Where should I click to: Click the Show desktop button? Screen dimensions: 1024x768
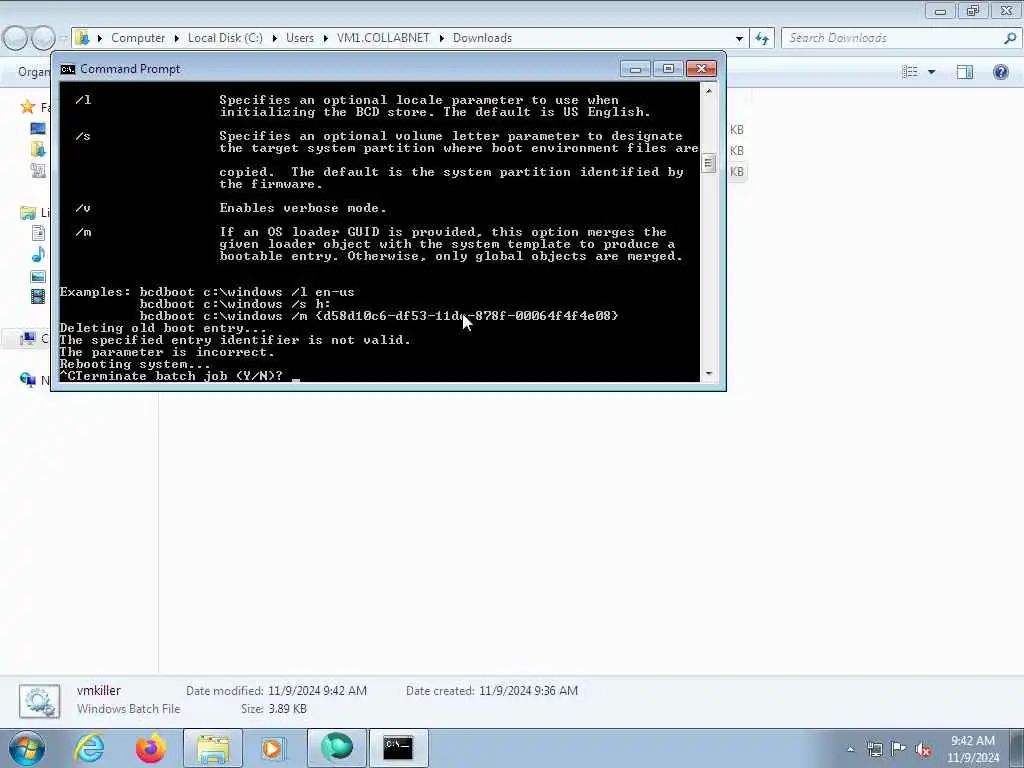1017,748
